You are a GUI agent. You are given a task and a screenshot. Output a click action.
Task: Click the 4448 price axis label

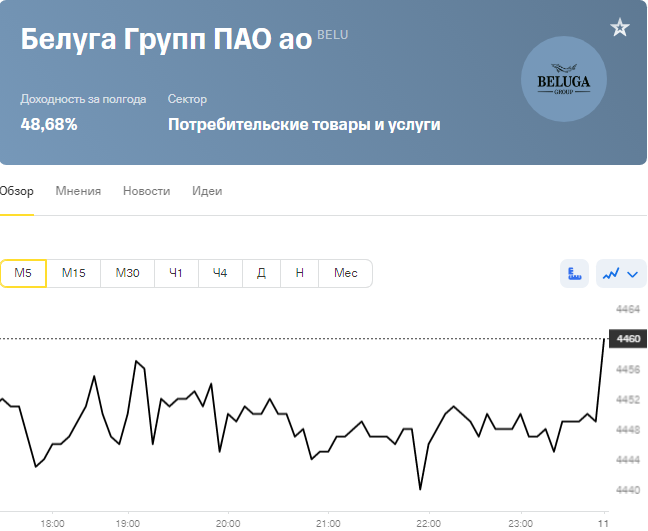click(x=628, y=430)
